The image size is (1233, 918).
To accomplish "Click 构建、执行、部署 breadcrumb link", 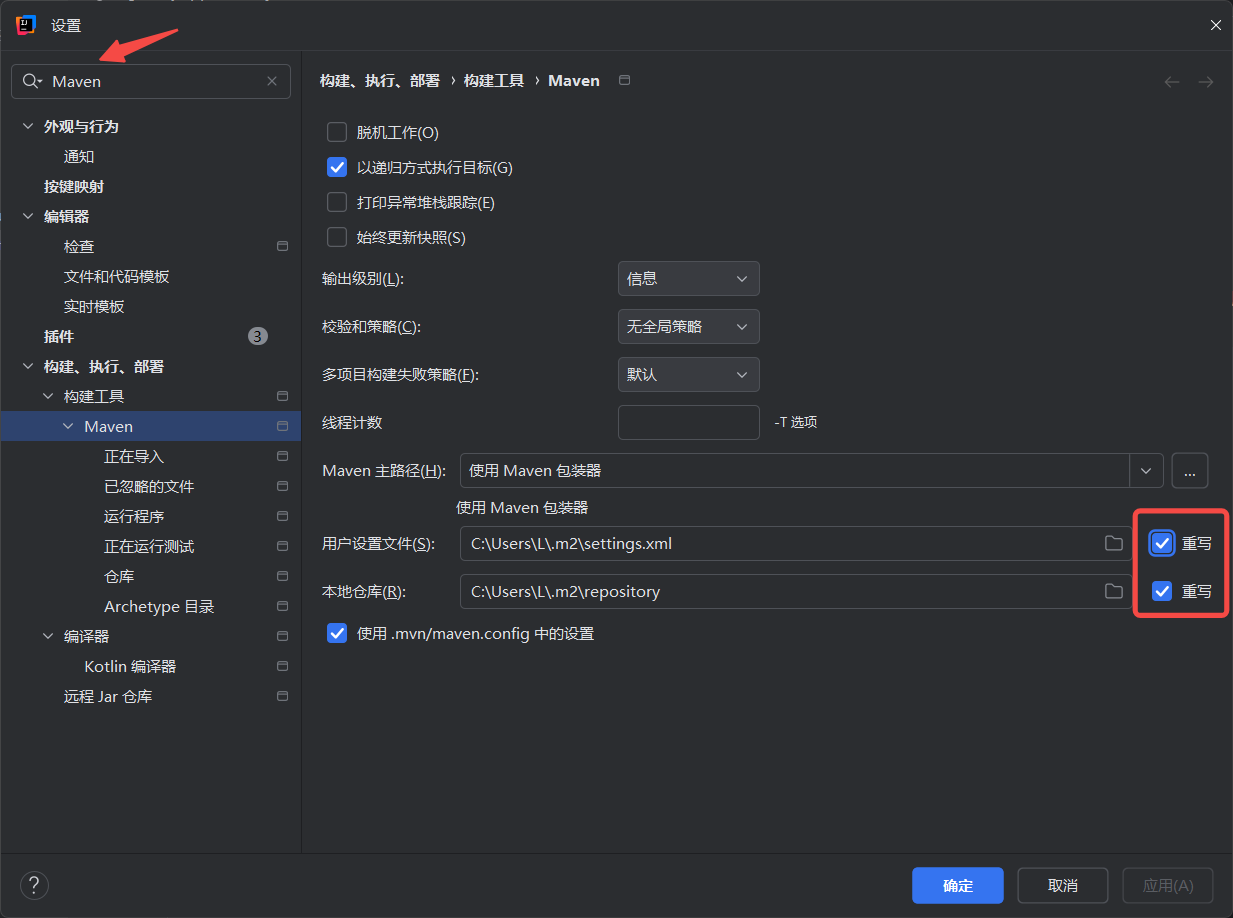I will (380, 80).
